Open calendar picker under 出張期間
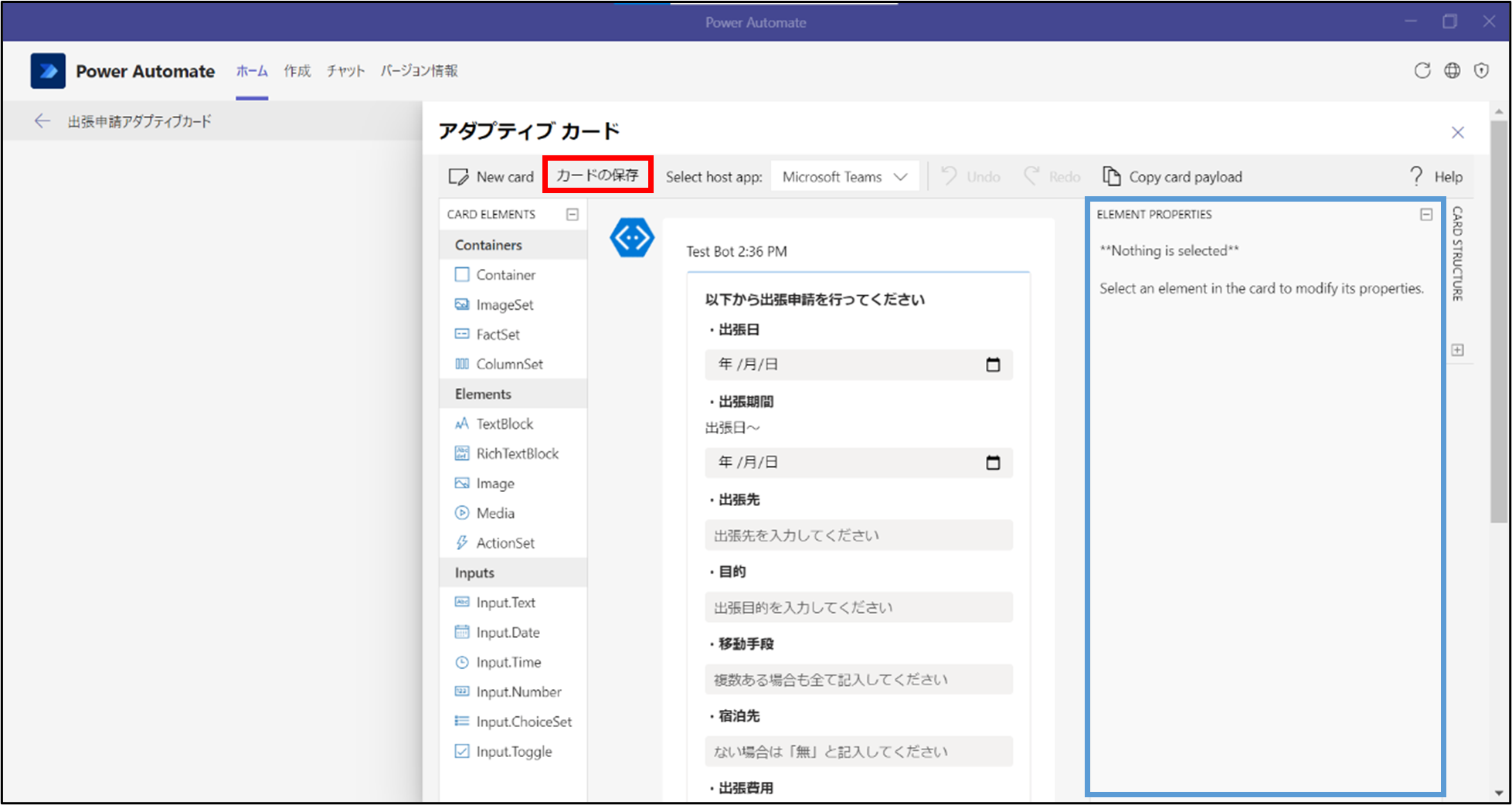 tap(993, 463)
